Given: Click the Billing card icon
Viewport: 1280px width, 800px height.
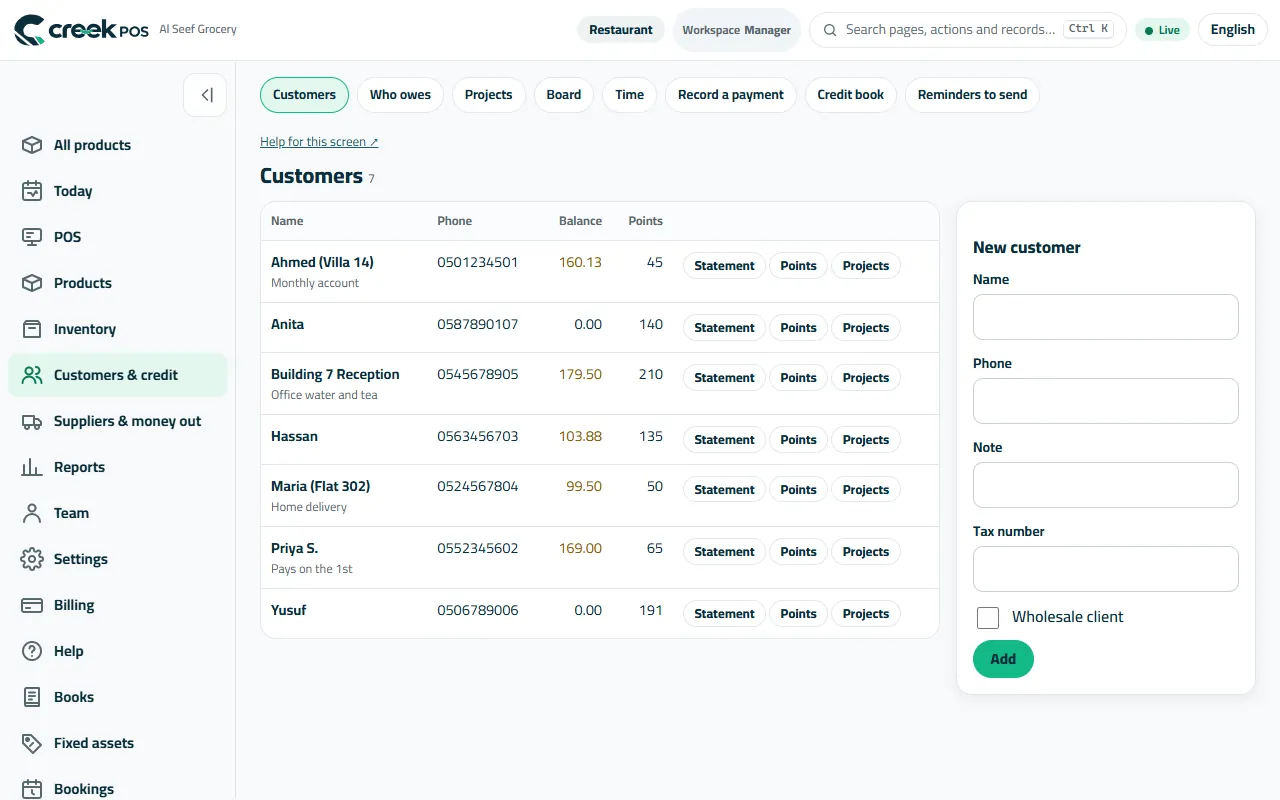Looking at the screenshot, I should point(32,605).
